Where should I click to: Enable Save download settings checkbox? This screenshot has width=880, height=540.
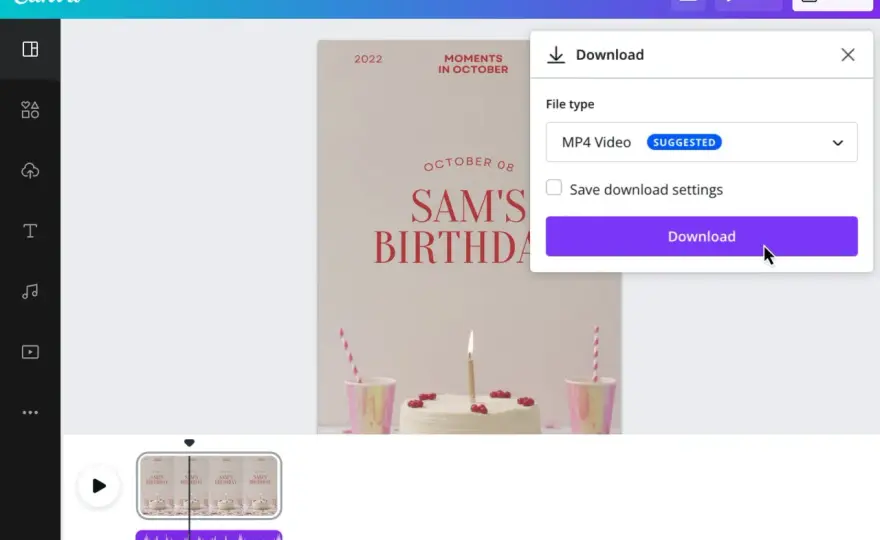pyautogui.click(x=554, y=187)
